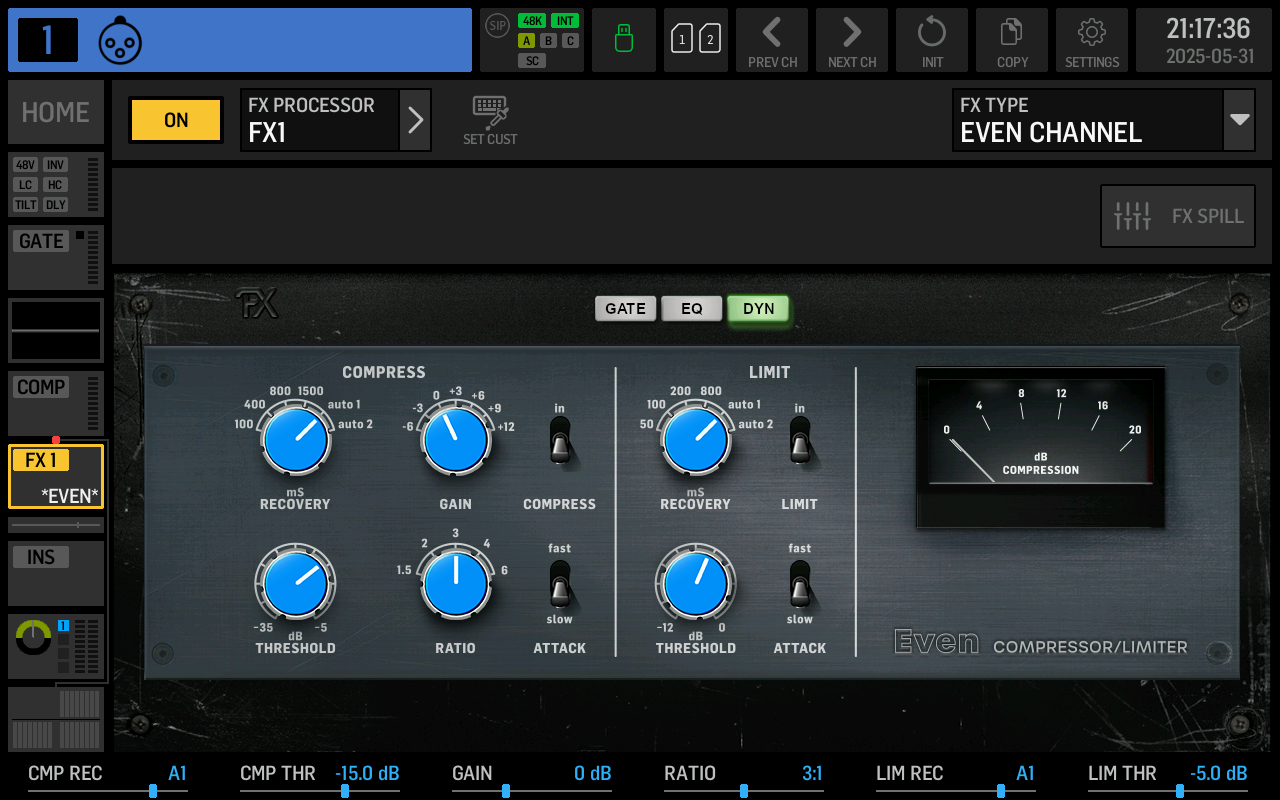
Task: Flip the COMPRESS in/out switch
Action: [x=559, y=440]
